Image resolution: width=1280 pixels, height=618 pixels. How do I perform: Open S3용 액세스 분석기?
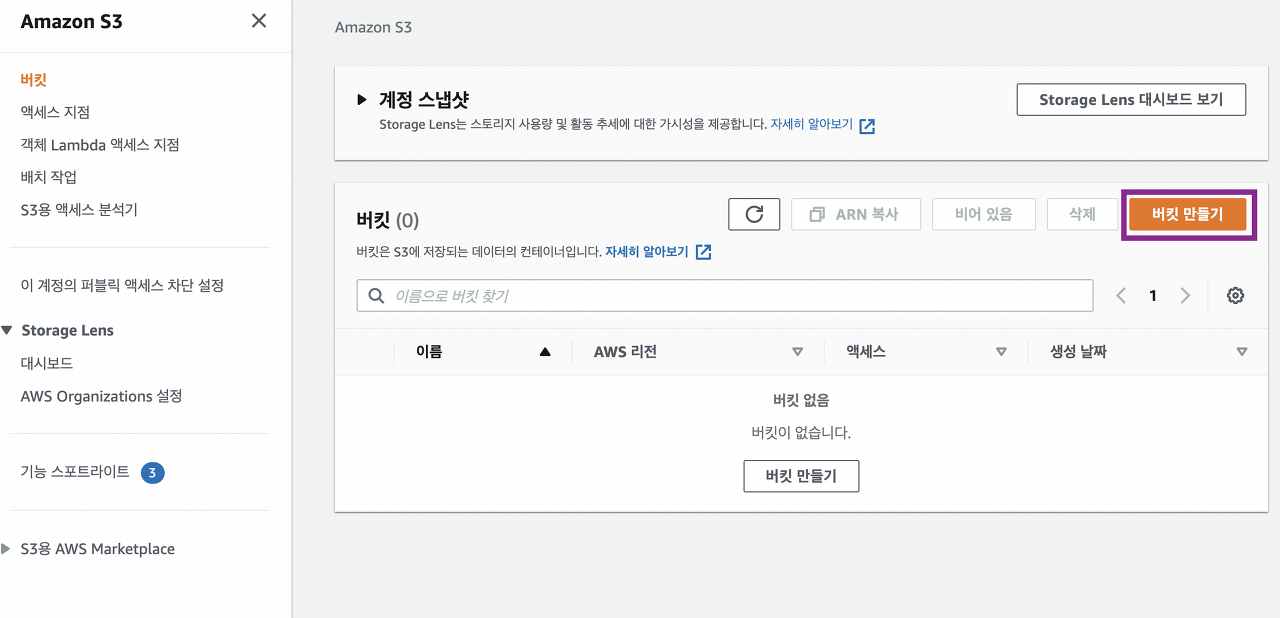click(79, 210)
